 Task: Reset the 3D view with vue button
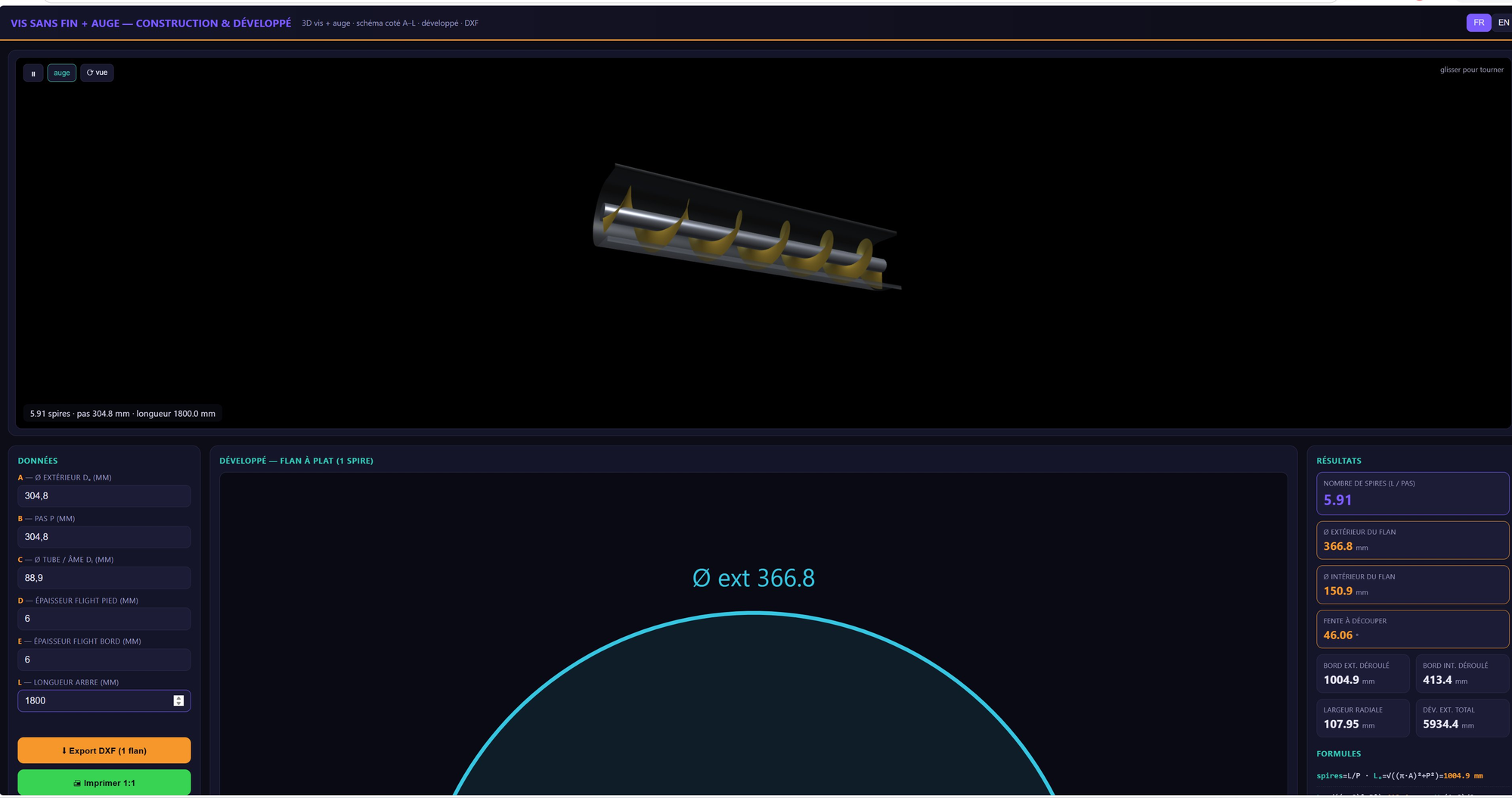pos(98,73)
